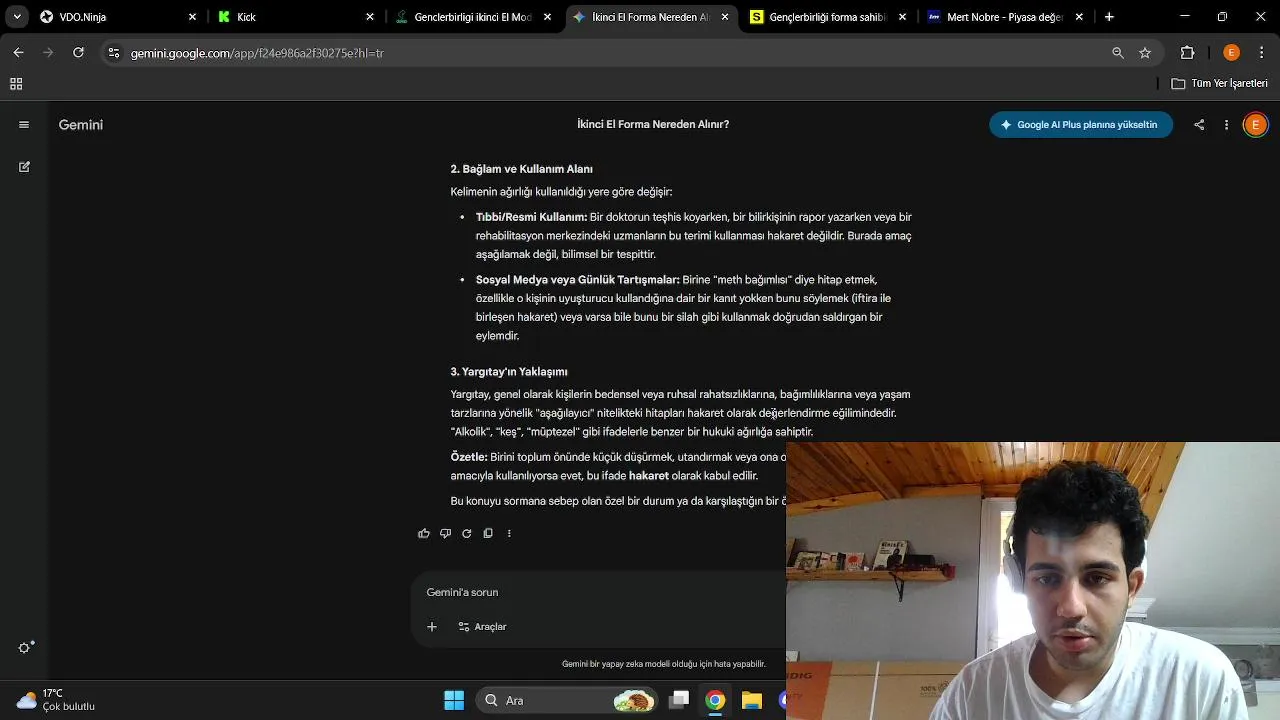Open the Google account avatar
Viewport: 1280px width, 720px height.
click(x=1255, y=125)
